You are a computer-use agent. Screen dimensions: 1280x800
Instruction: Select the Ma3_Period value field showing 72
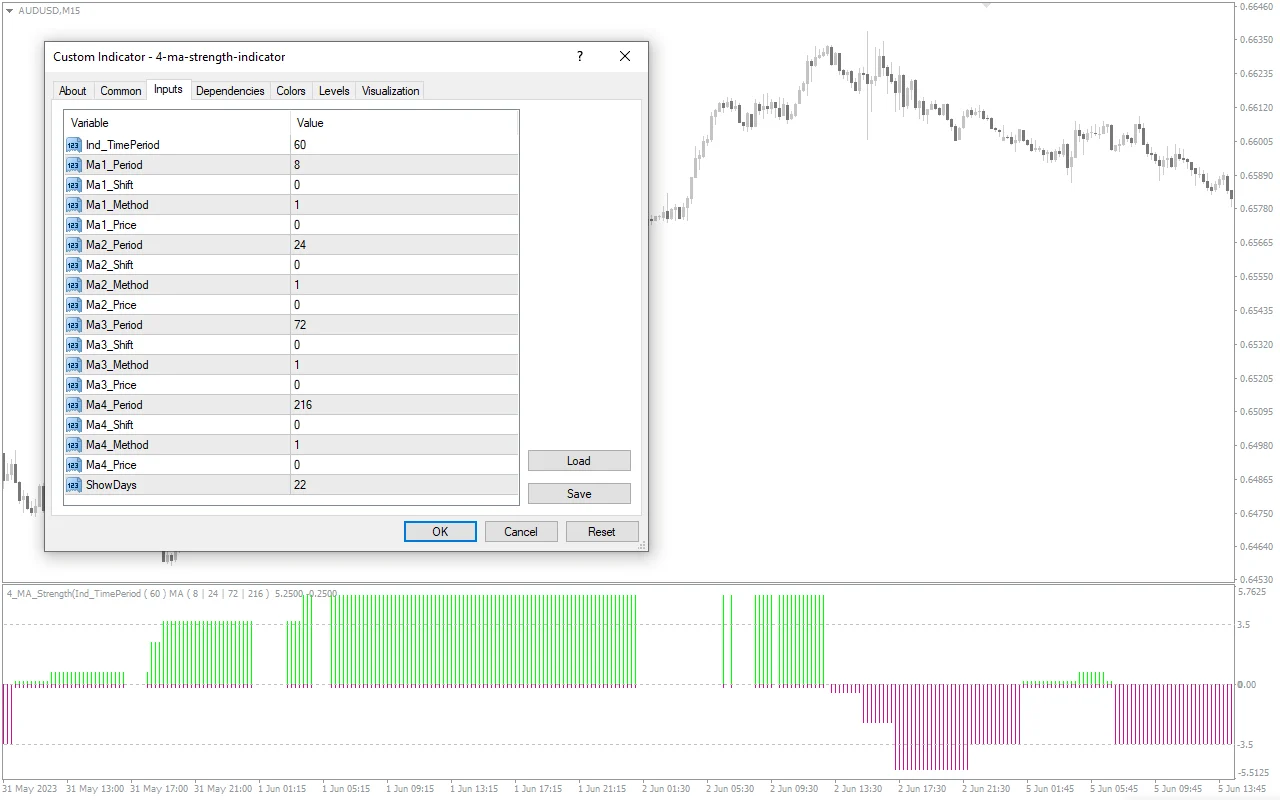[x=400, y=325]
